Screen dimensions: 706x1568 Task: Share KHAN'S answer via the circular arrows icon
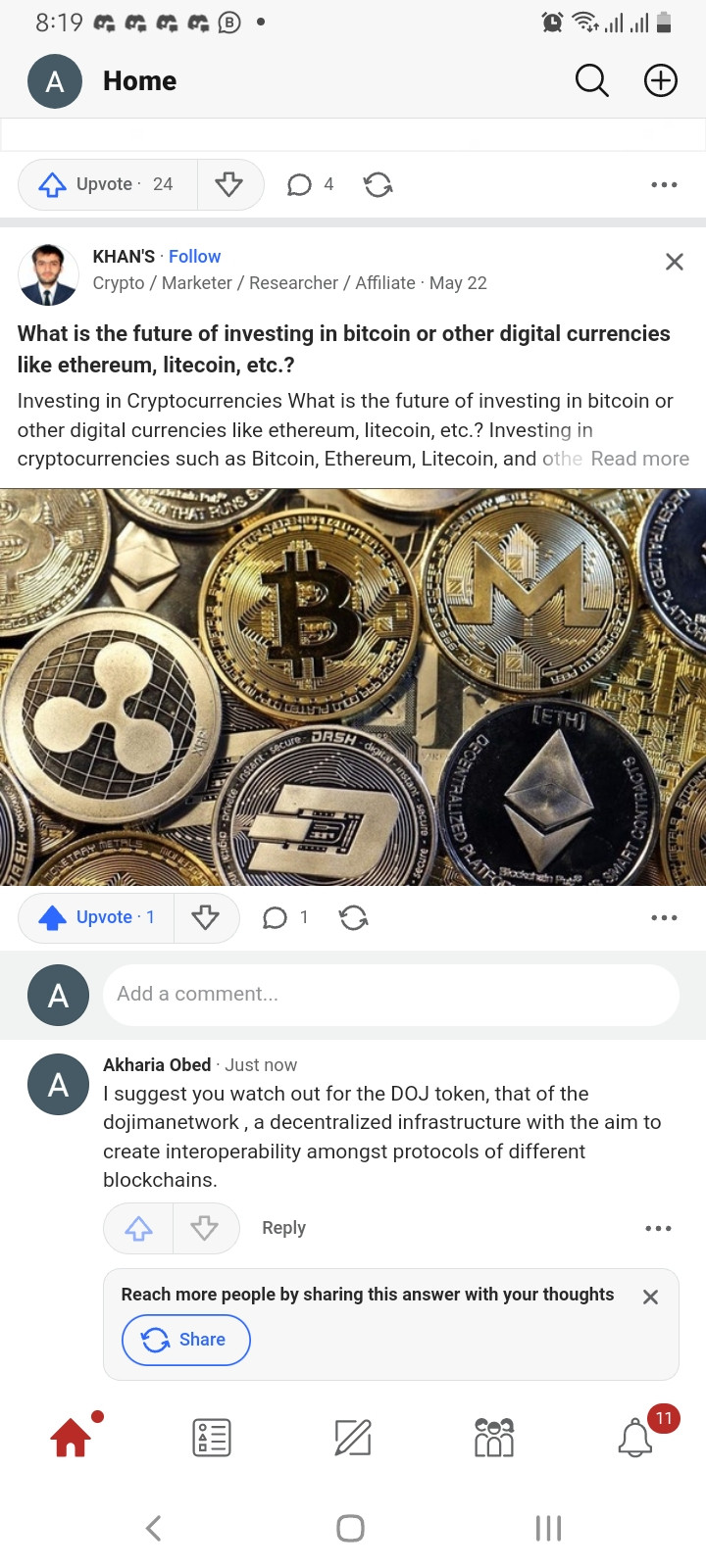354,917
